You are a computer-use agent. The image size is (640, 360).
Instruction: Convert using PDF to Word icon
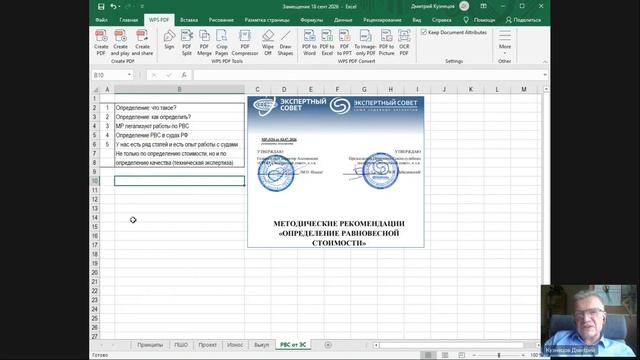click(309, 42)
